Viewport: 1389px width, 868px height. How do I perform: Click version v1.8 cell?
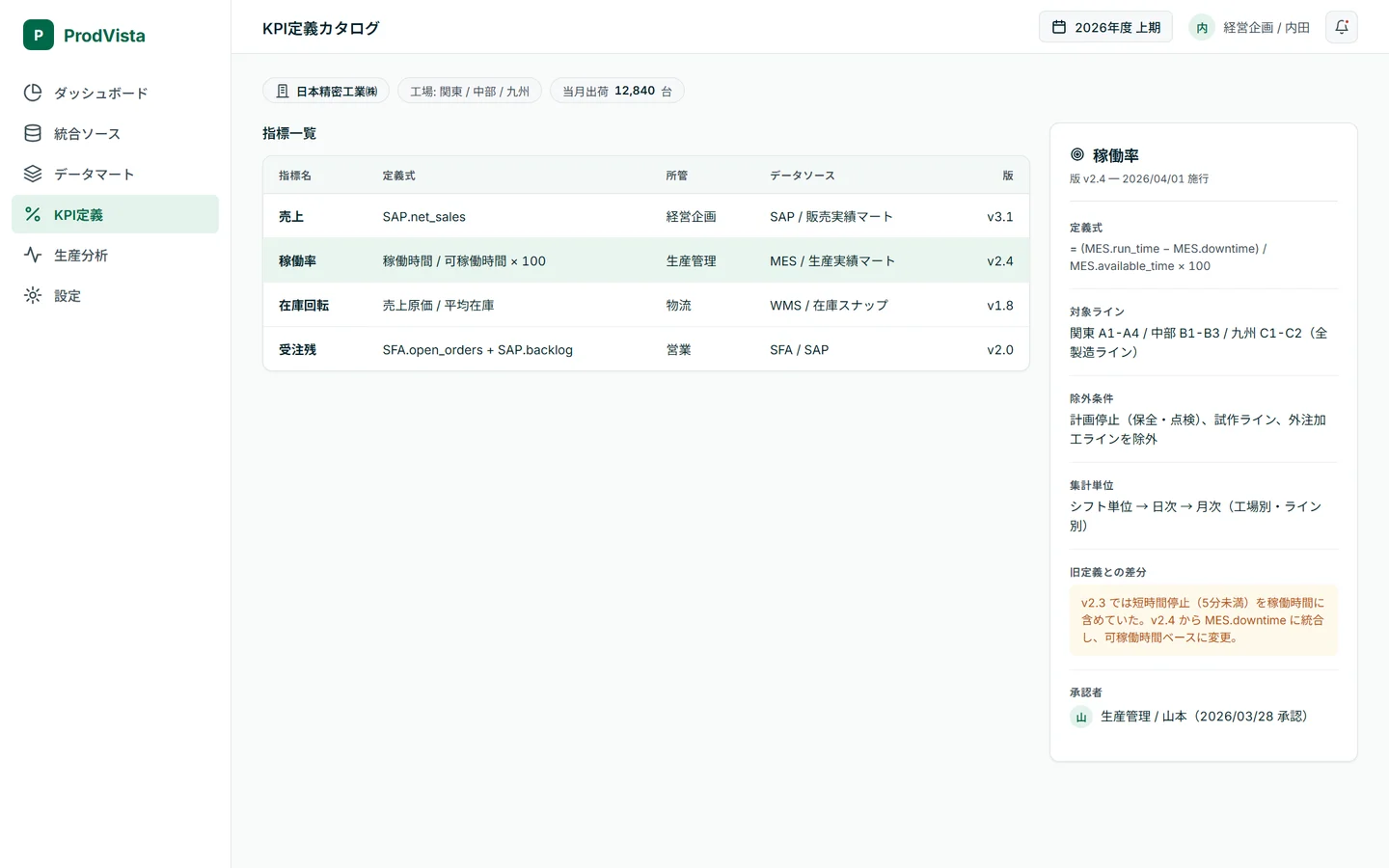pyautogui.click(x=1000, y=306)
